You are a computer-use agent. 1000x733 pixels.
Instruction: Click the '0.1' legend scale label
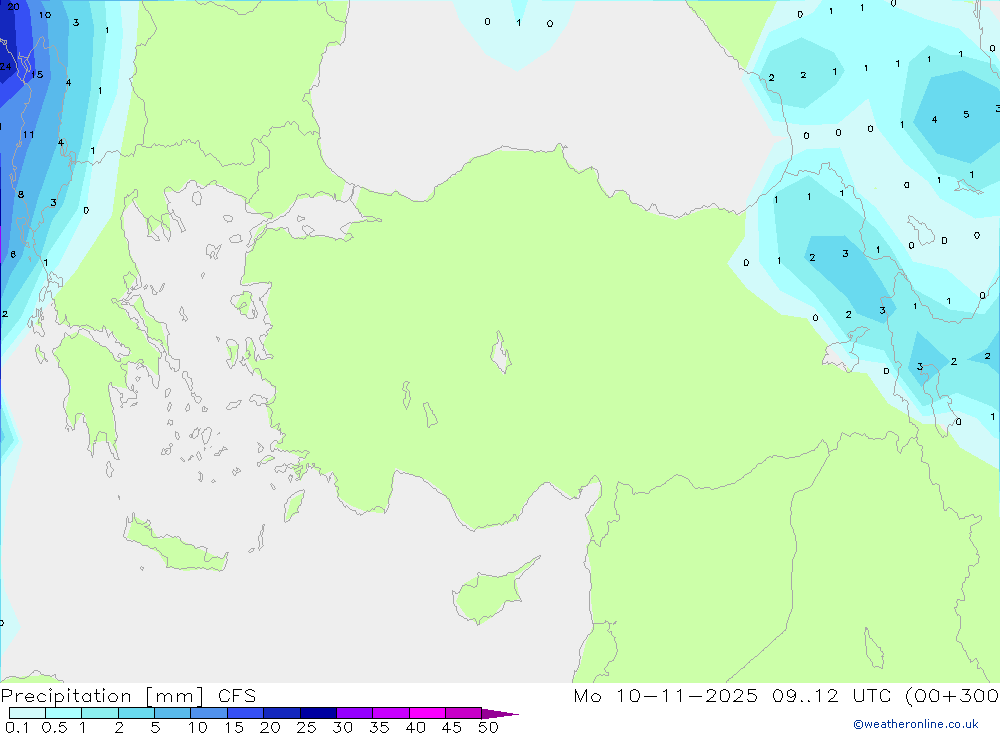(x=17, y=727)
